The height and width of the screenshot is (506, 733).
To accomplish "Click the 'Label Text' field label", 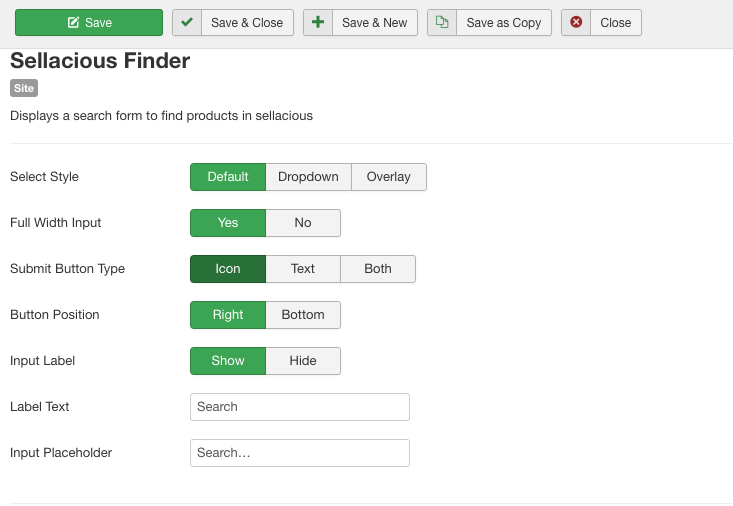I will pyautogui.click(x=40, y=407).
